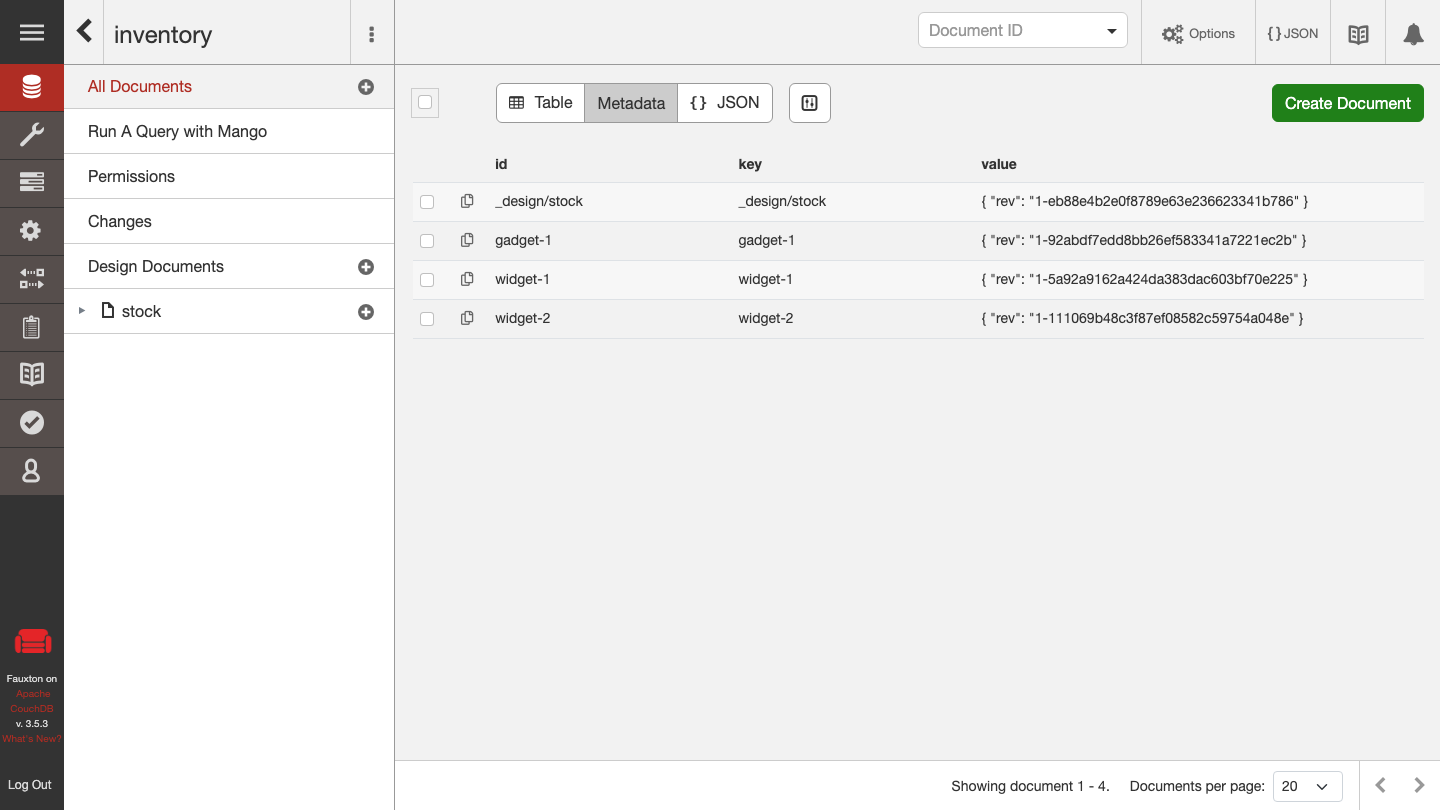Open Design Documents section
The image size is (1440, 810).
[x=156, y=266]
